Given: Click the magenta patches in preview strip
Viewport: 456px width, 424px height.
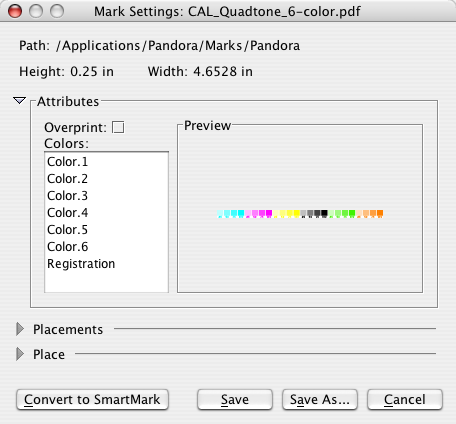Looking at the screenshot, I should click(x=259, y=214).
